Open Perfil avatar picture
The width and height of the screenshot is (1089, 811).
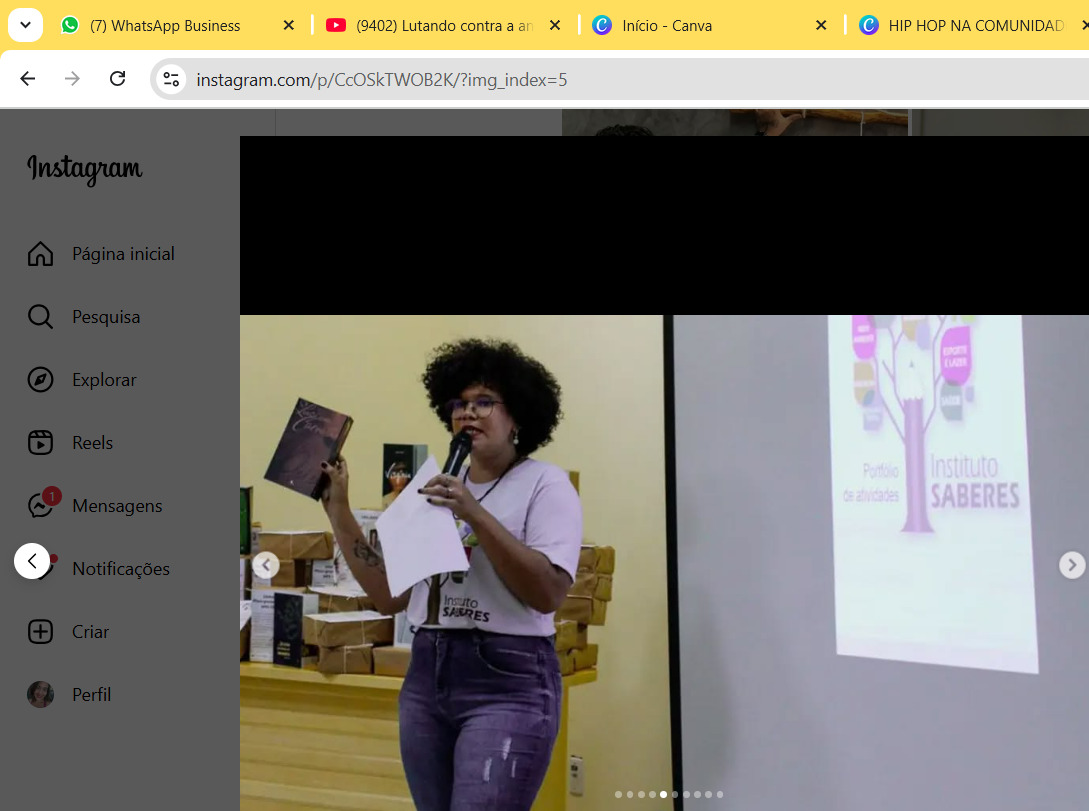tap(40, 695)
